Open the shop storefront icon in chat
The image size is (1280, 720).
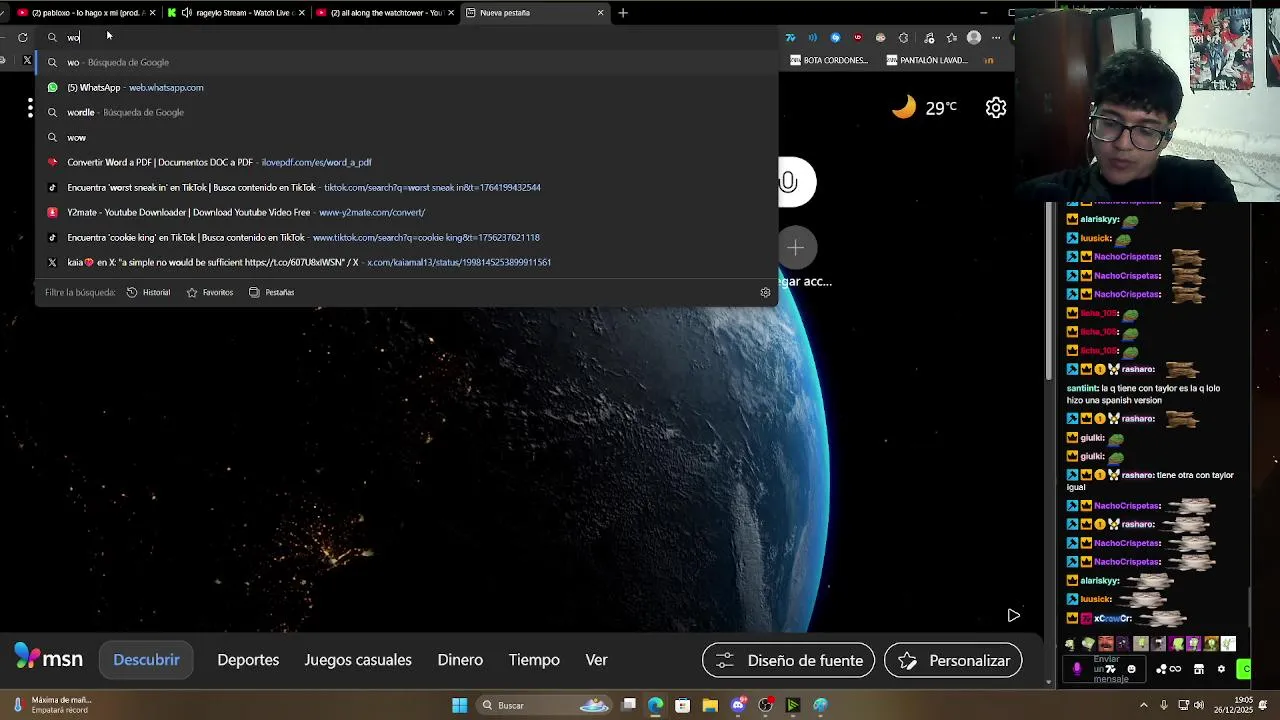point(1199,669)
